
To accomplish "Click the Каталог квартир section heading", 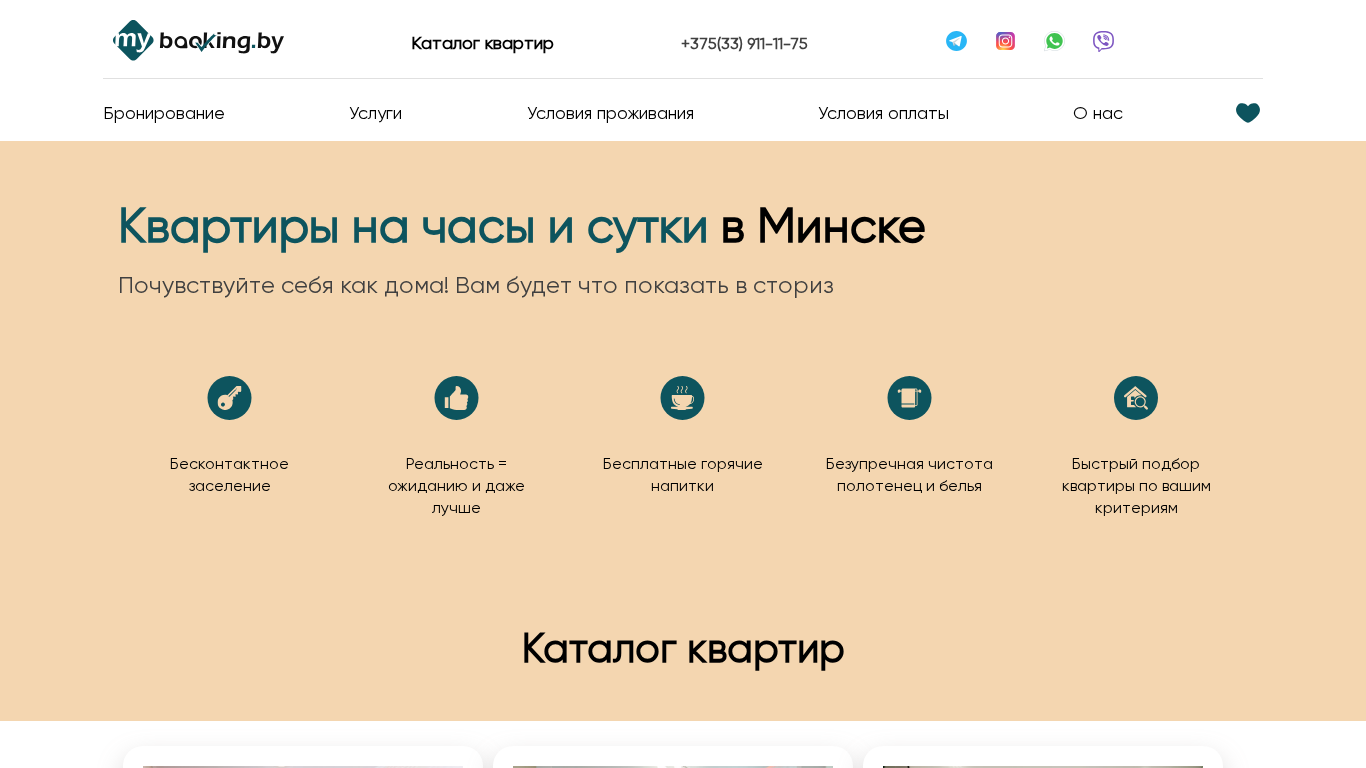I will pos(683,648).
